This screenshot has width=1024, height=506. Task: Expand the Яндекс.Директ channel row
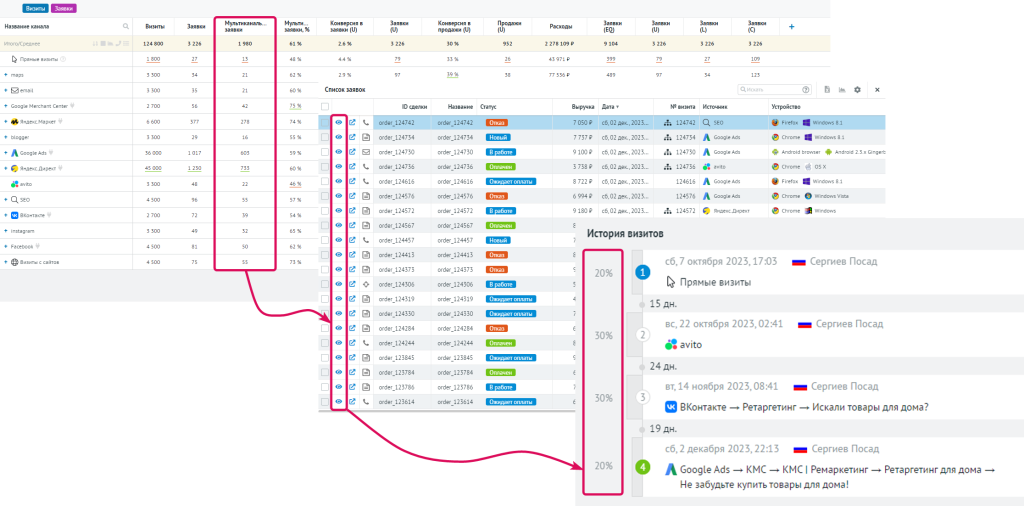click(5, 168)
